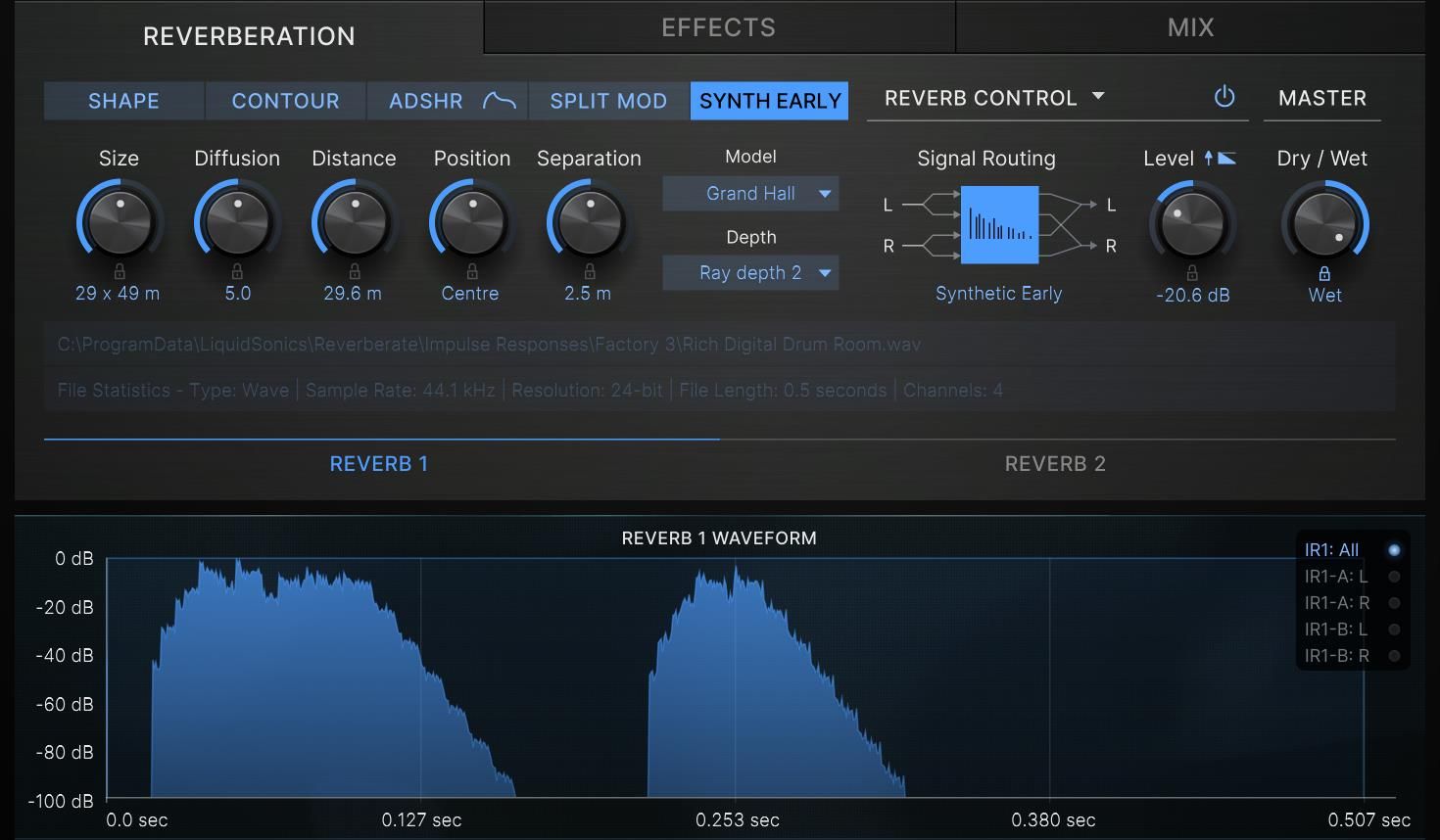Click the Wet value under Dry/Wet knob
Screen dimensions: 1440x840
click(1324, 295)
